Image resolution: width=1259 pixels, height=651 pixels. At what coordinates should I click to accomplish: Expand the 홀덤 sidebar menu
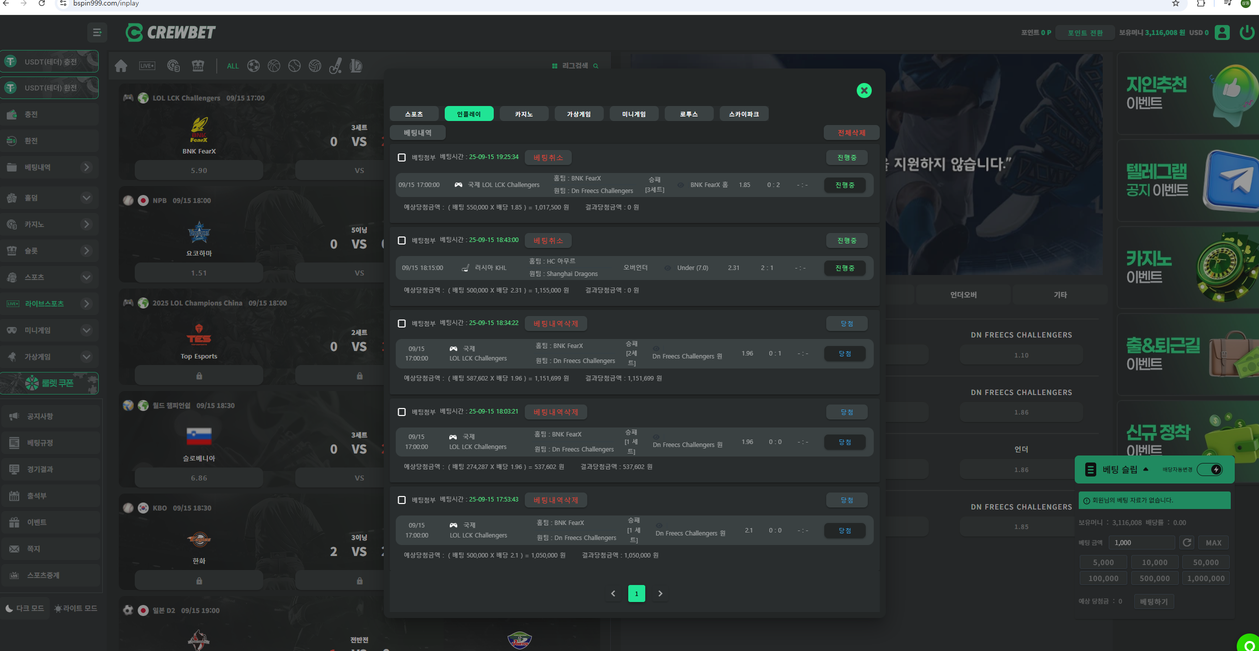pyautogui.click(x=86, y=198)
